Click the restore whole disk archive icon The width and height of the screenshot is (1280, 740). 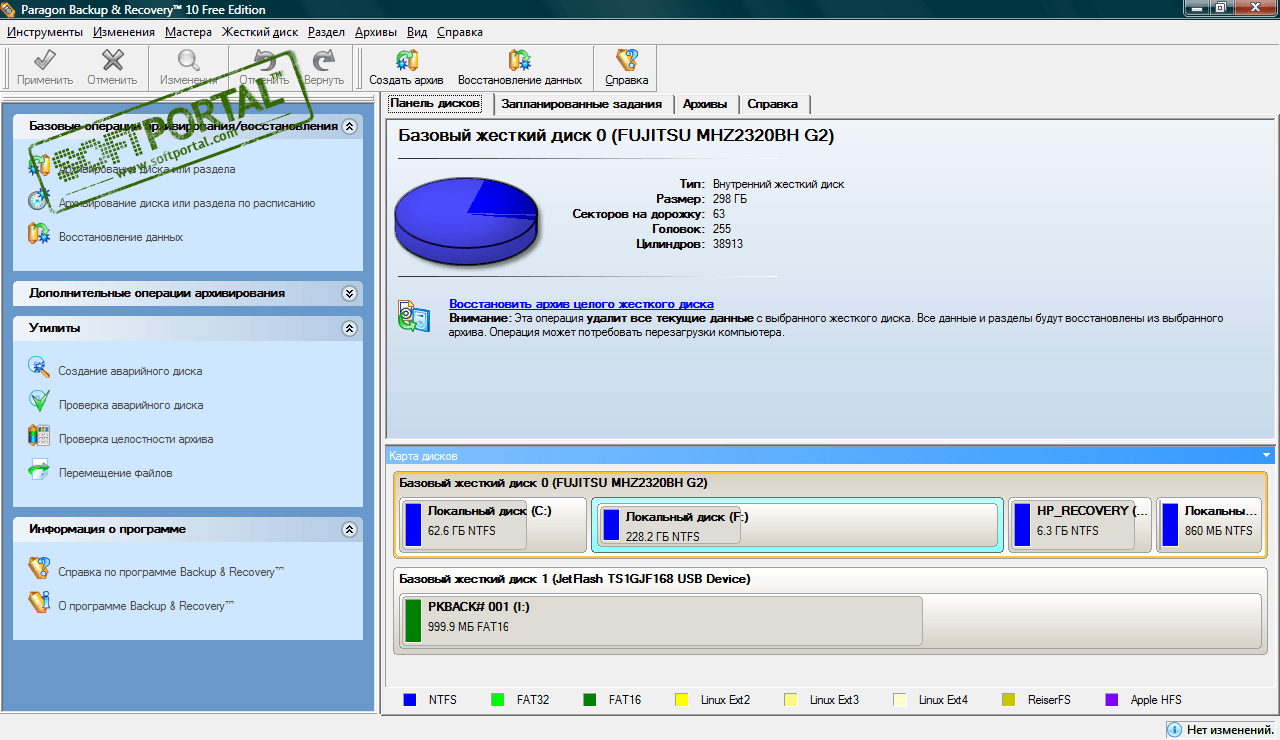pyautogui.click(x=414, y=315)
